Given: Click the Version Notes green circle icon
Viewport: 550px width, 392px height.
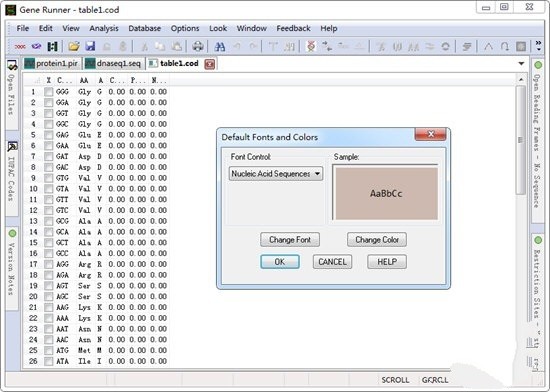Looking at the screenshot, I should pos(12,234).
